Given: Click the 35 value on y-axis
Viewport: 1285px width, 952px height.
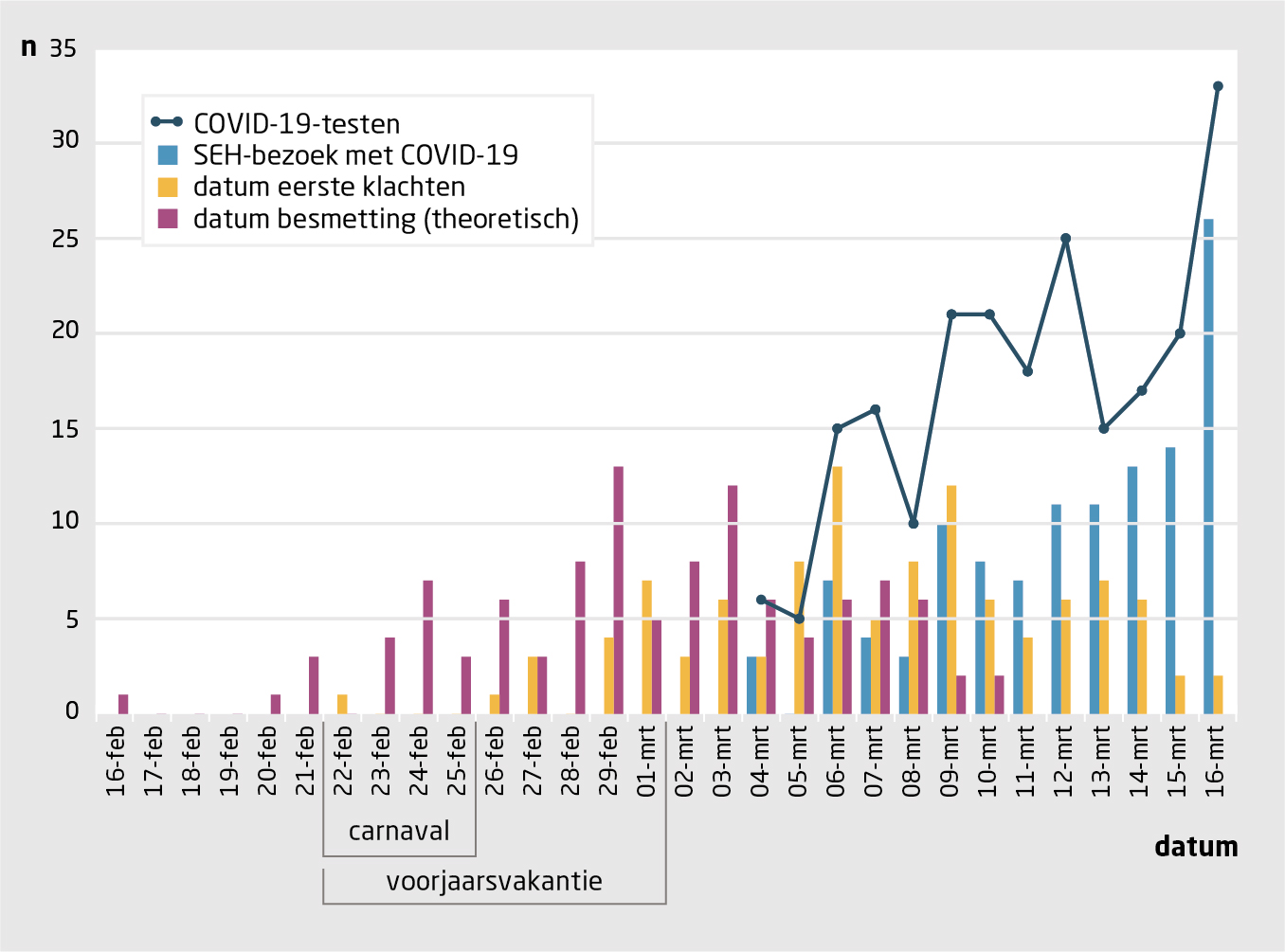Looking at the screenshot, I should click(x=63, y=48).
